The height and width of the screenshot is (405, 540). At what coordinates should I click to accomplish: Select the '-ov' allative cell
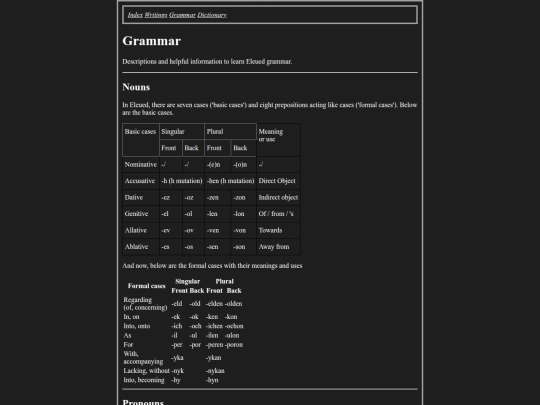pyautogui.click(x=193, y=230)
